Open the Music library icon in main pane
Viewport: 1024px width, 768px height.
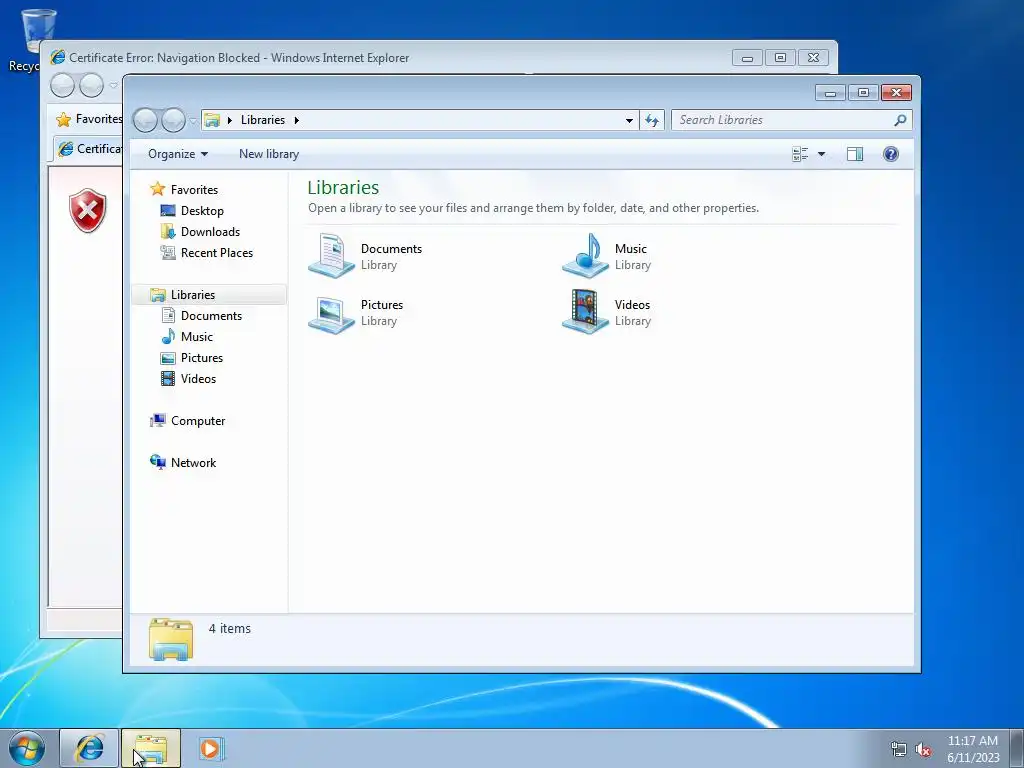coord(585,256)
